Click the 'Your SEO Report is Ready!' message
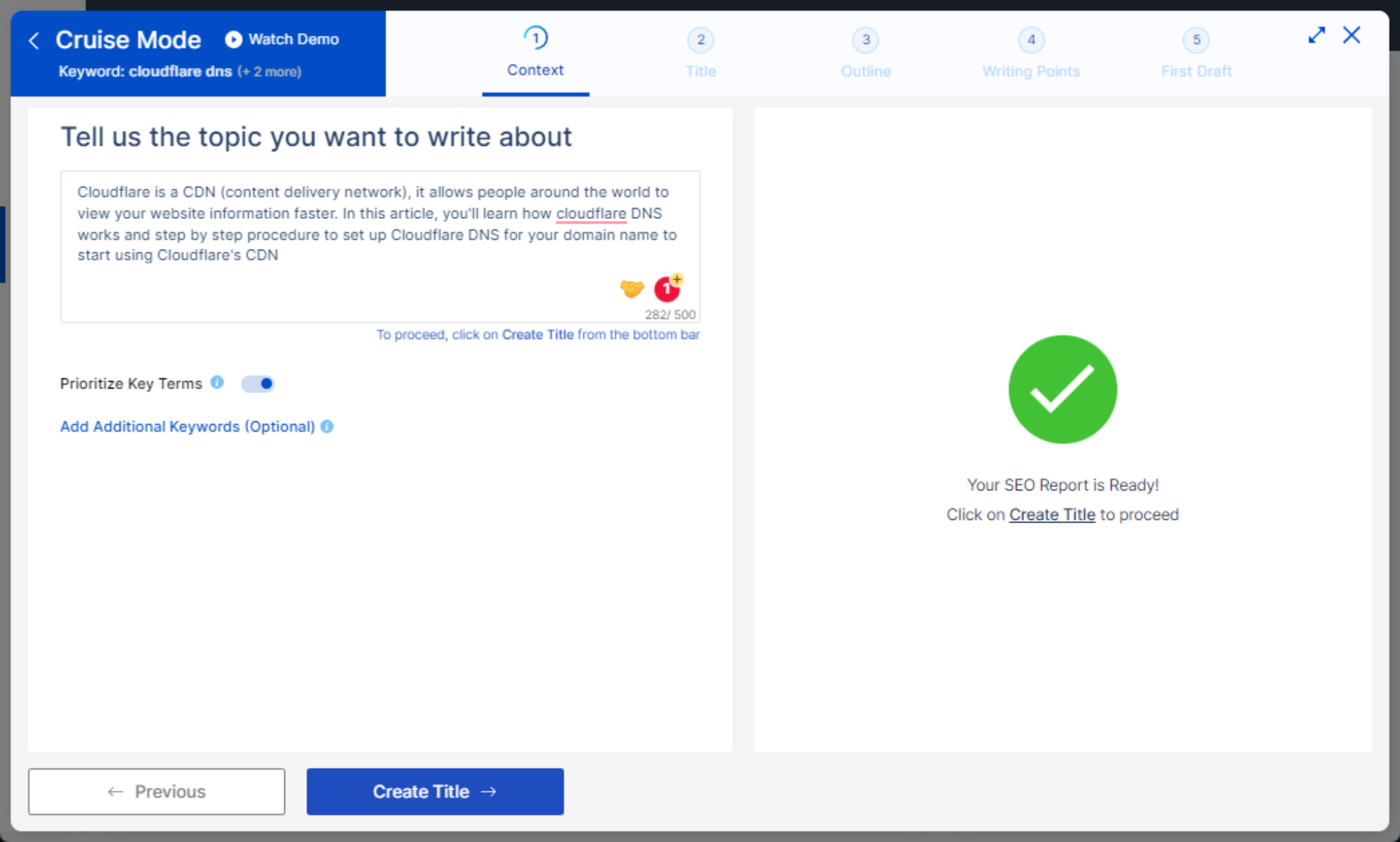This screenshot has width=1400, height=842. 1062,485
